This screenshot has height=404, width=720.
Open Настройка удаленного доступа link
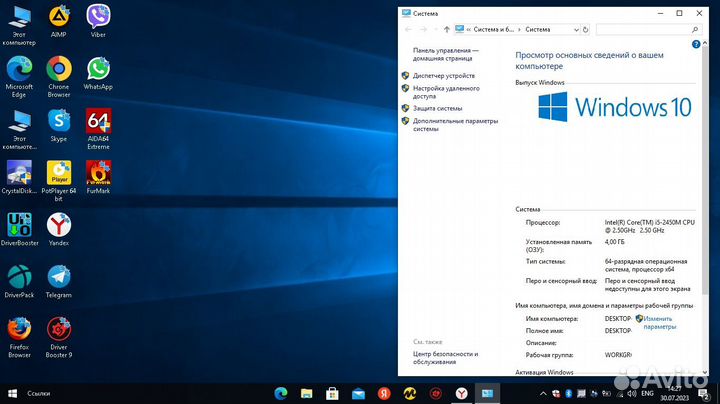pyautogui.click(x=446, y=92)
